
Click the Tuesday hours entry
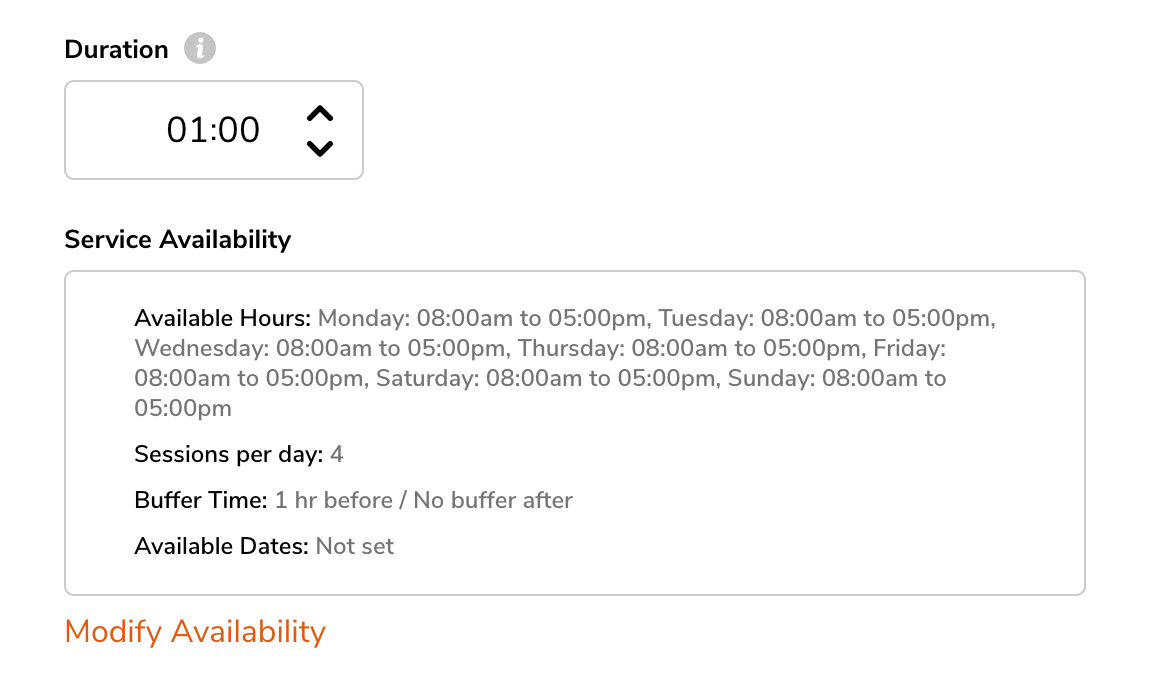coord(827,318)
